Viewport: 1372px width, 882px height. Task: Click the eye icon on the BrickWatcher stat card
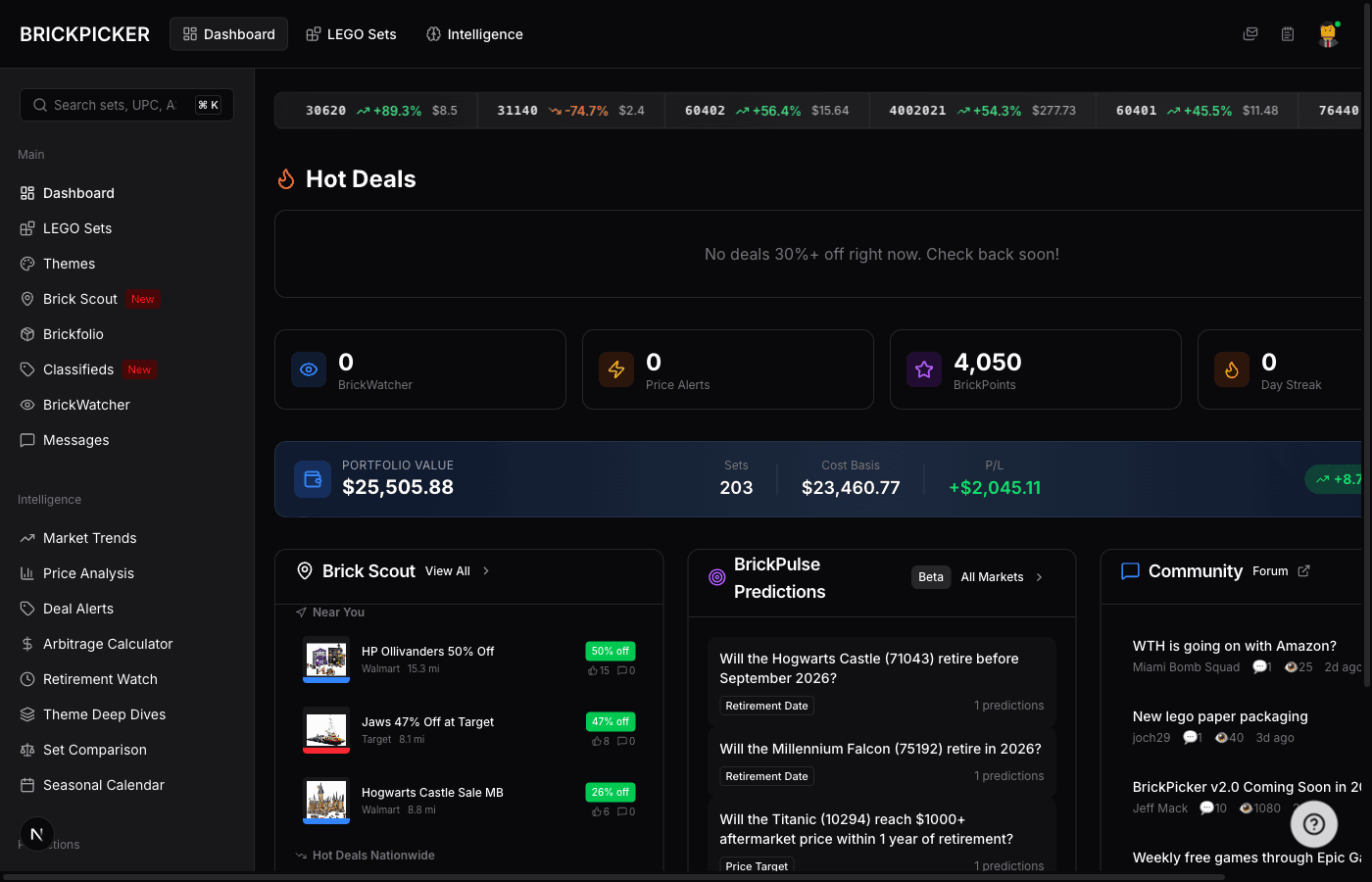tap(309, 369)
